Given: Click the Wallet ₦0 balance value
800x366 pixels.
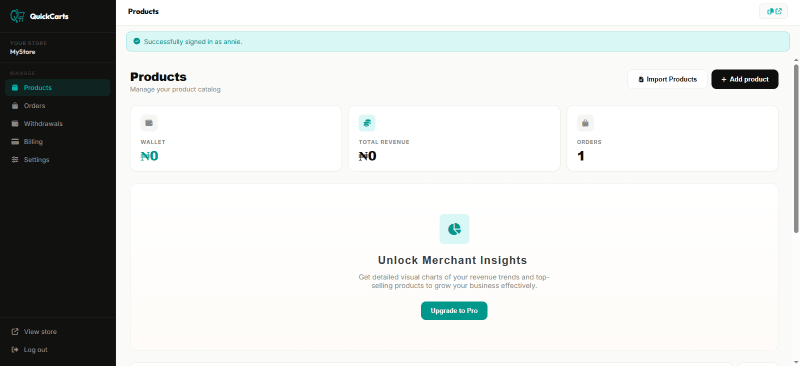Looking at the screenshot, I should [149, 156].
